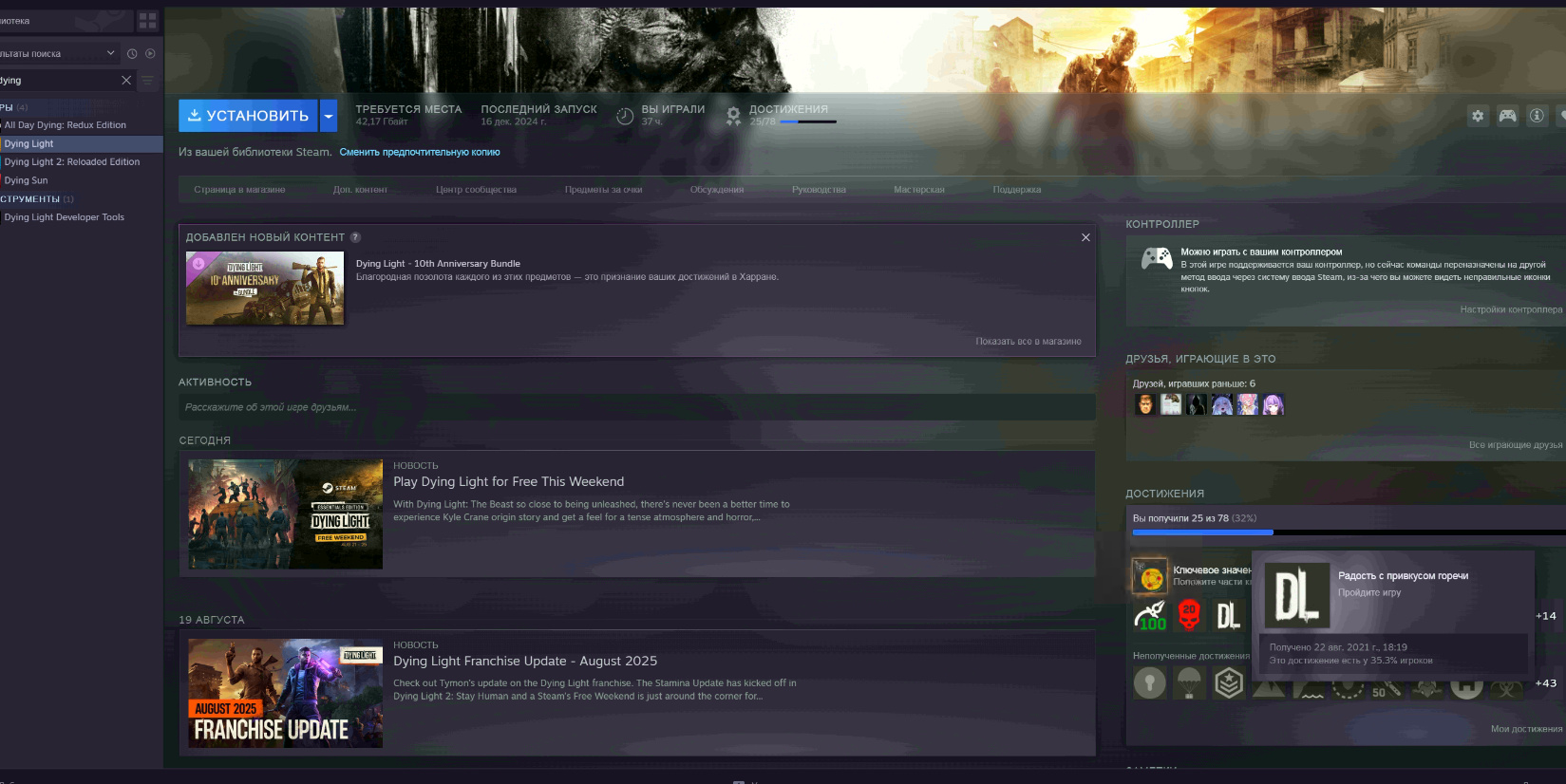1566x784 pixels.
Task: Open 'Play Dying Light for Free This Weekend' news
Action: pyautogui.click(x=509, y=482)
